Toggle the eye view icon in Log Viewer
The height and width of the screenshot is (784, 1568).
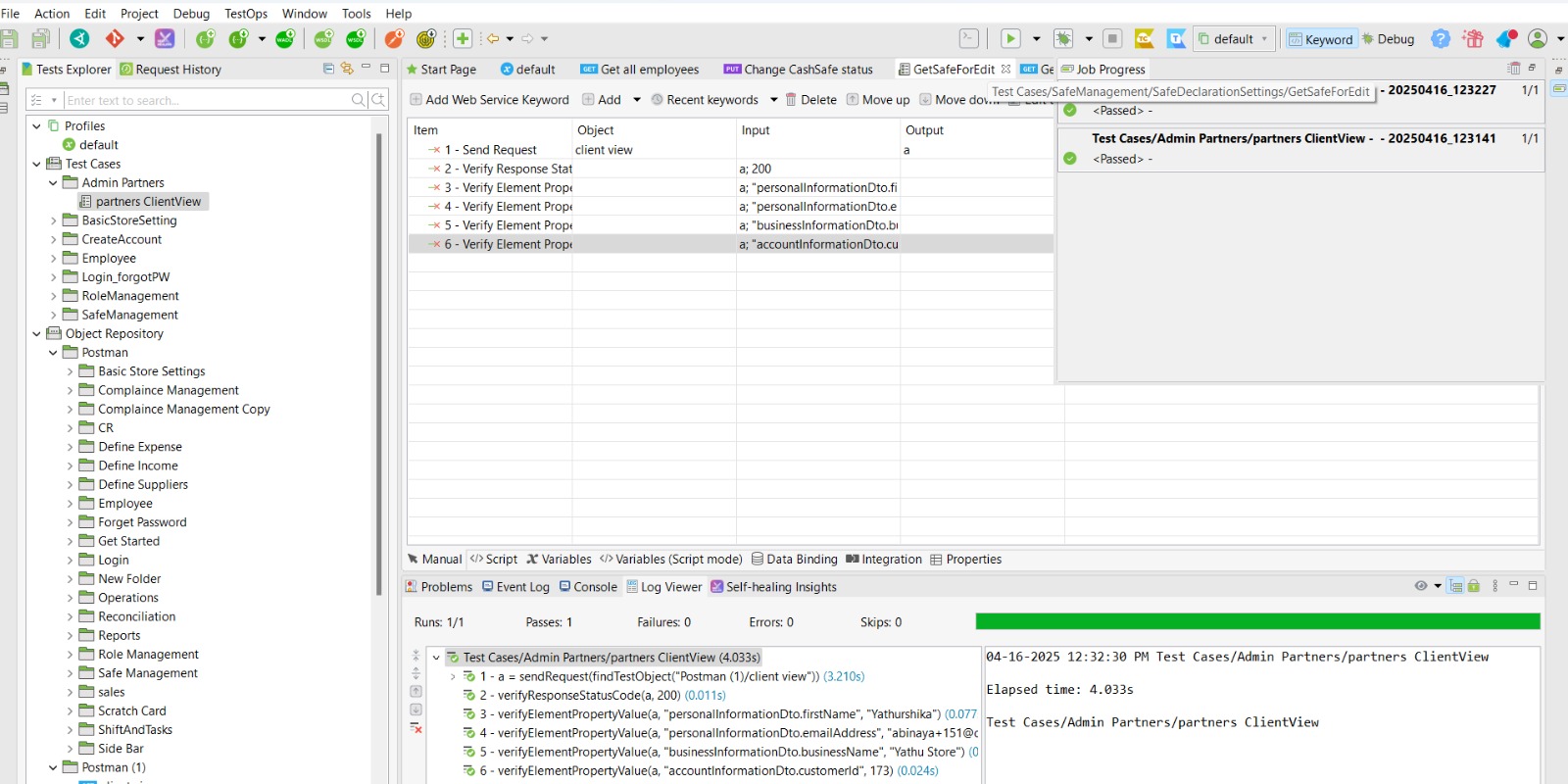click(x=1421, y=586)
